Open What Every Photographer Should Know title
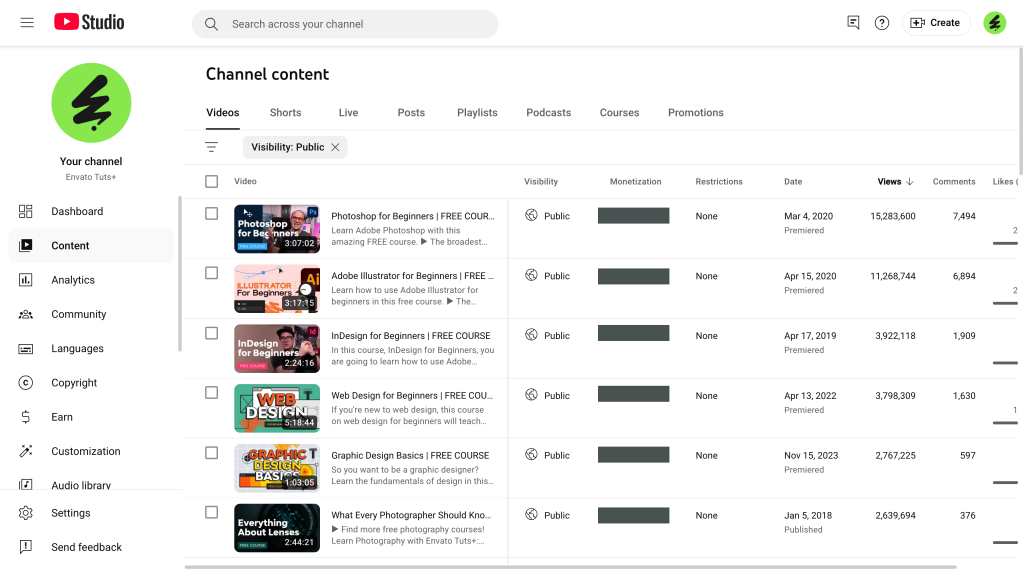1024x570 pixels. click(x=411, y=515)
